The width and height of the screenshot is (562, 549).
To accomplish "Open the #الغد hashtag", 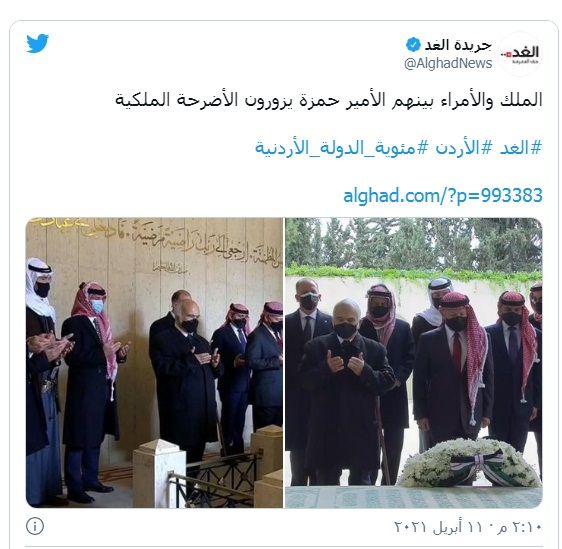I will click(520, 147).
